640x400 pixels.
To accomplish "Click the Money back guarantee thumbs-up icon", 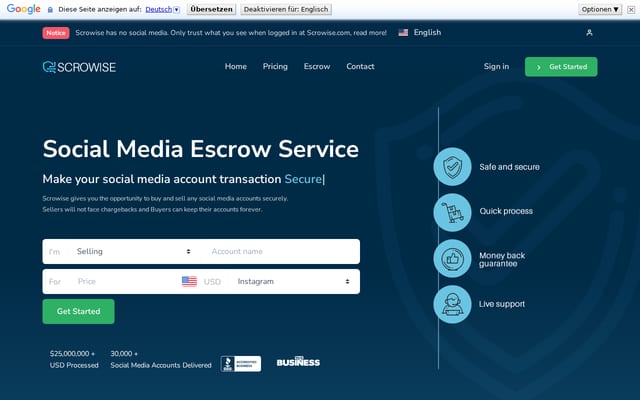I will tap(452, 259).
